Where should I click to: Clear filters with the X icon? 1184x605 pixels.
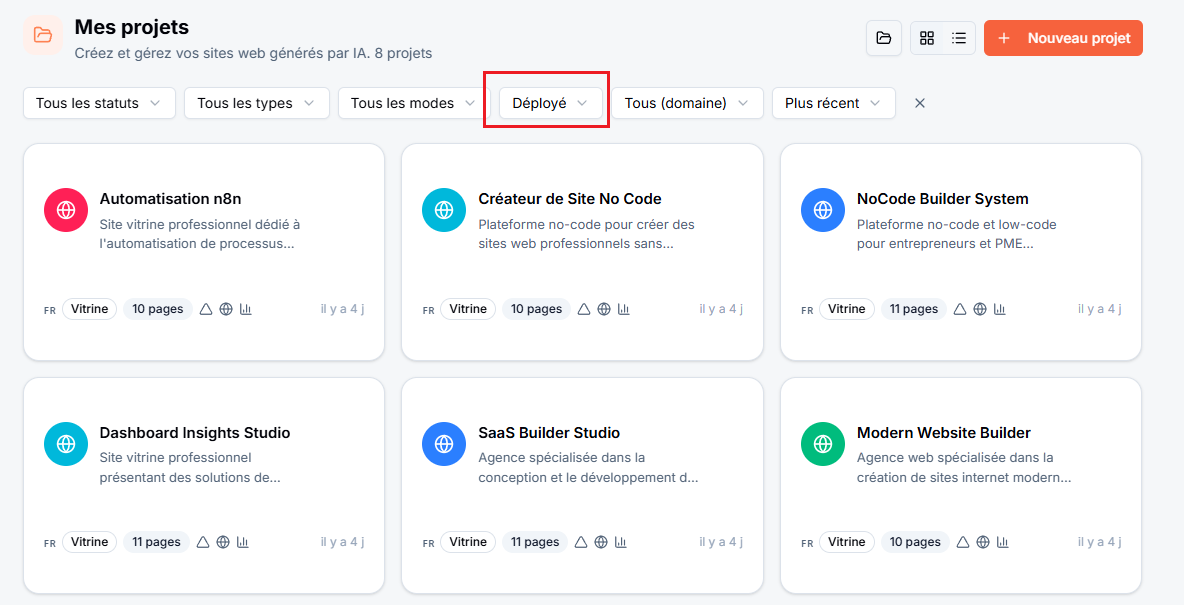coord(920,103)
